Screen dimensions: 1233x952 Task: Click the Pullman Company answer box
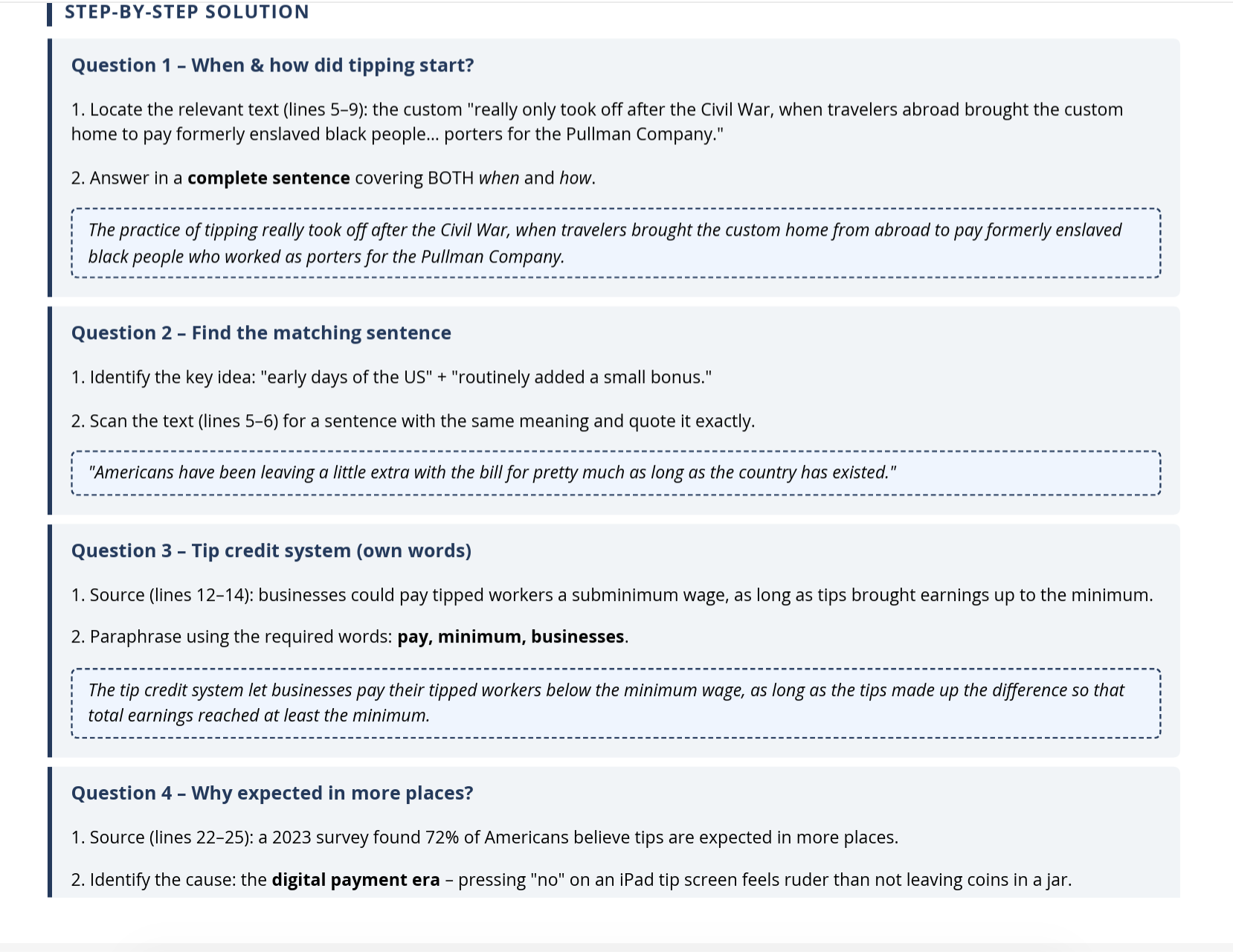(x=616, y=243)
